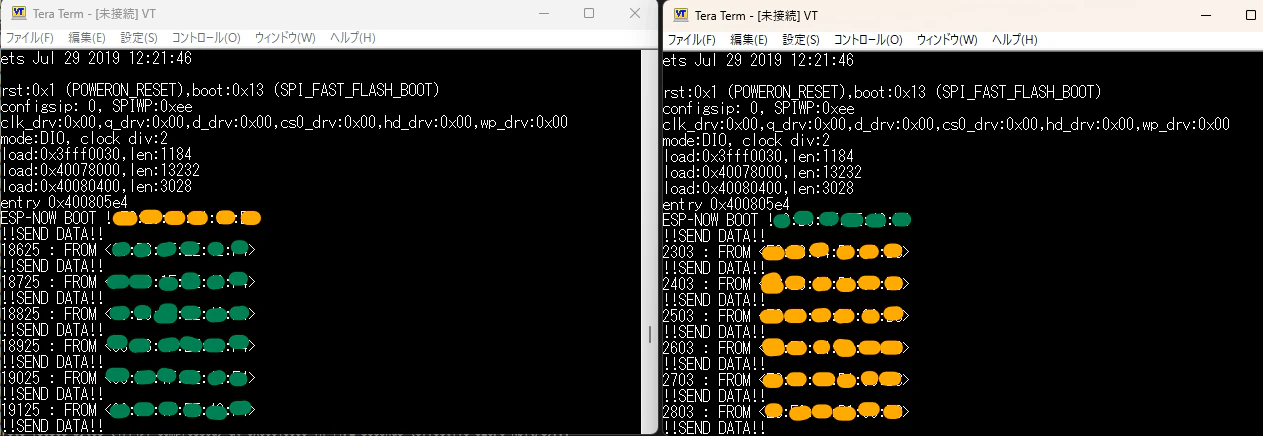Viewport: 1263px width, 436px height.
Task: Open 設定(S) menu in left Tera Term window
Action: click(139, 38)
